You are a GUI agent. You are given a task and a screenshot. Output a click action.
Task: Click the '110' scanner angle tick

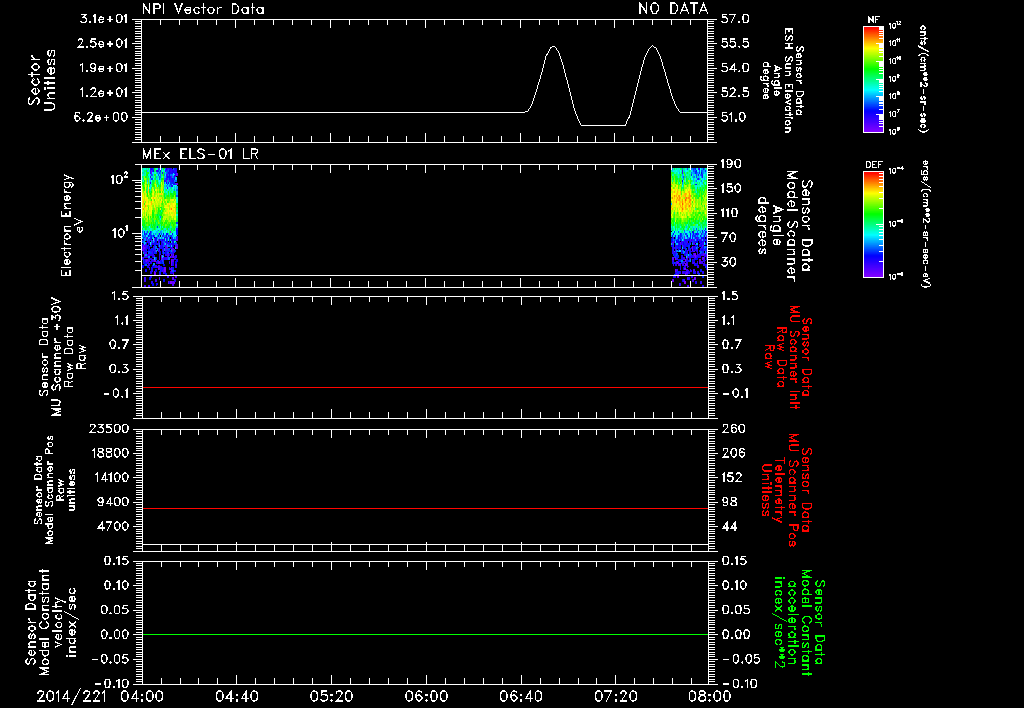[x=731, y=213]
